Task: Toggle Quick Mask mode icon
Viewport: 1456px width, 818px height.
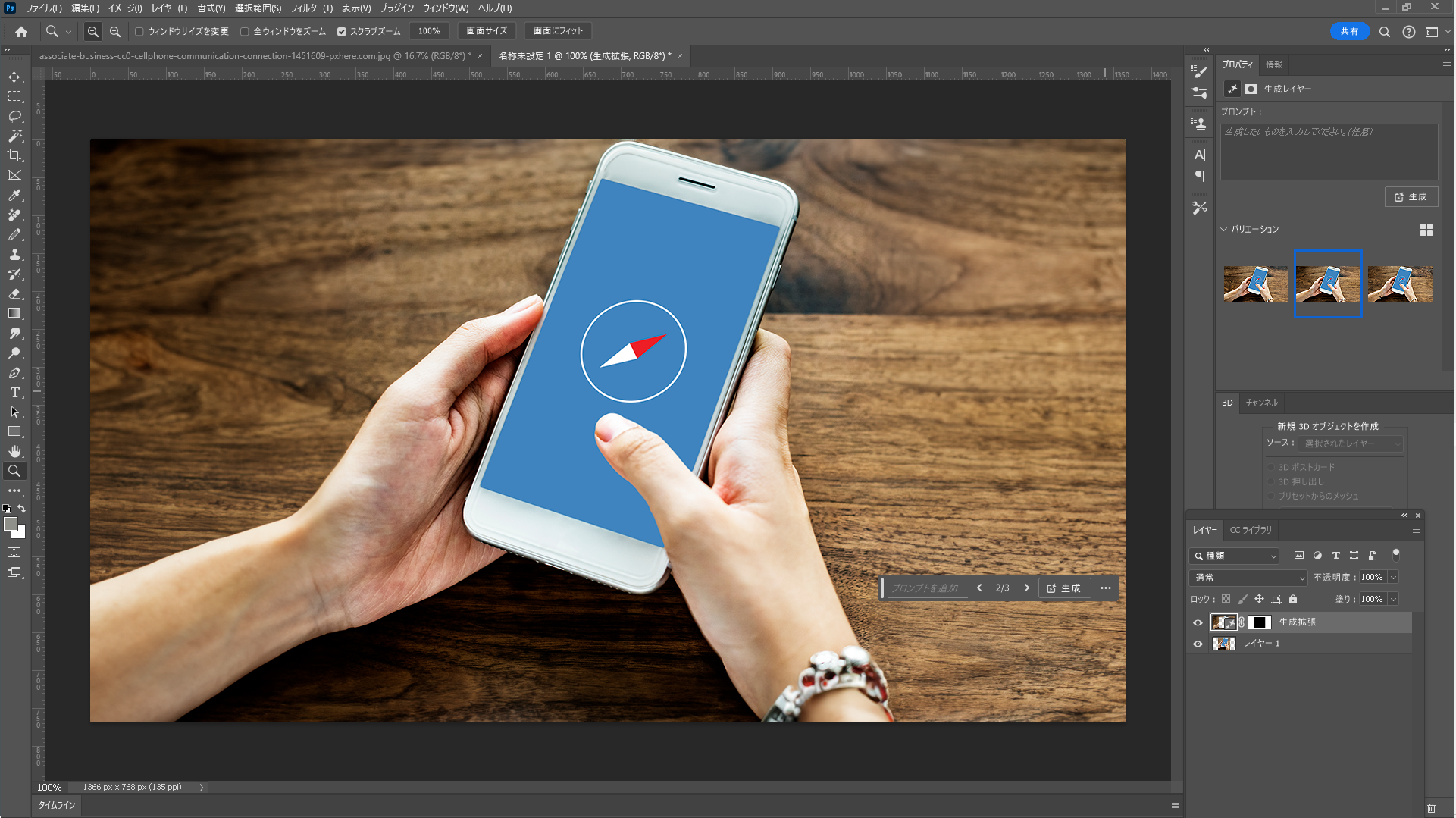Action: [14, 552]
